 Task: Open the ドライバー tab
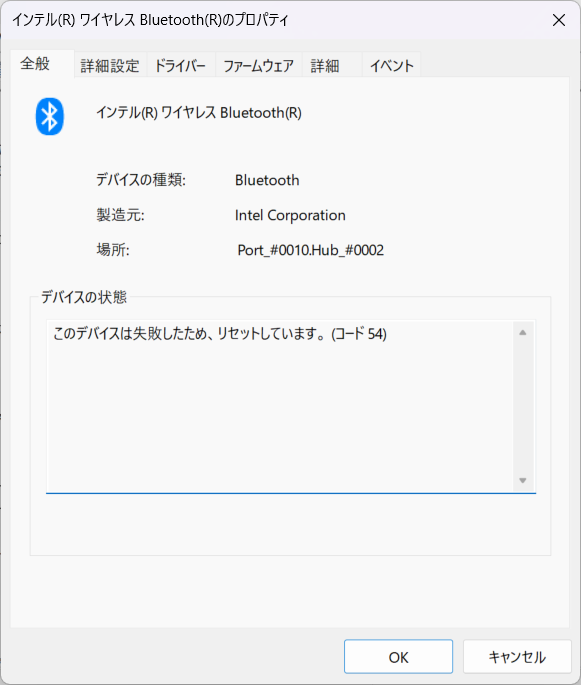pyautogui.click(x=180, y=66)
